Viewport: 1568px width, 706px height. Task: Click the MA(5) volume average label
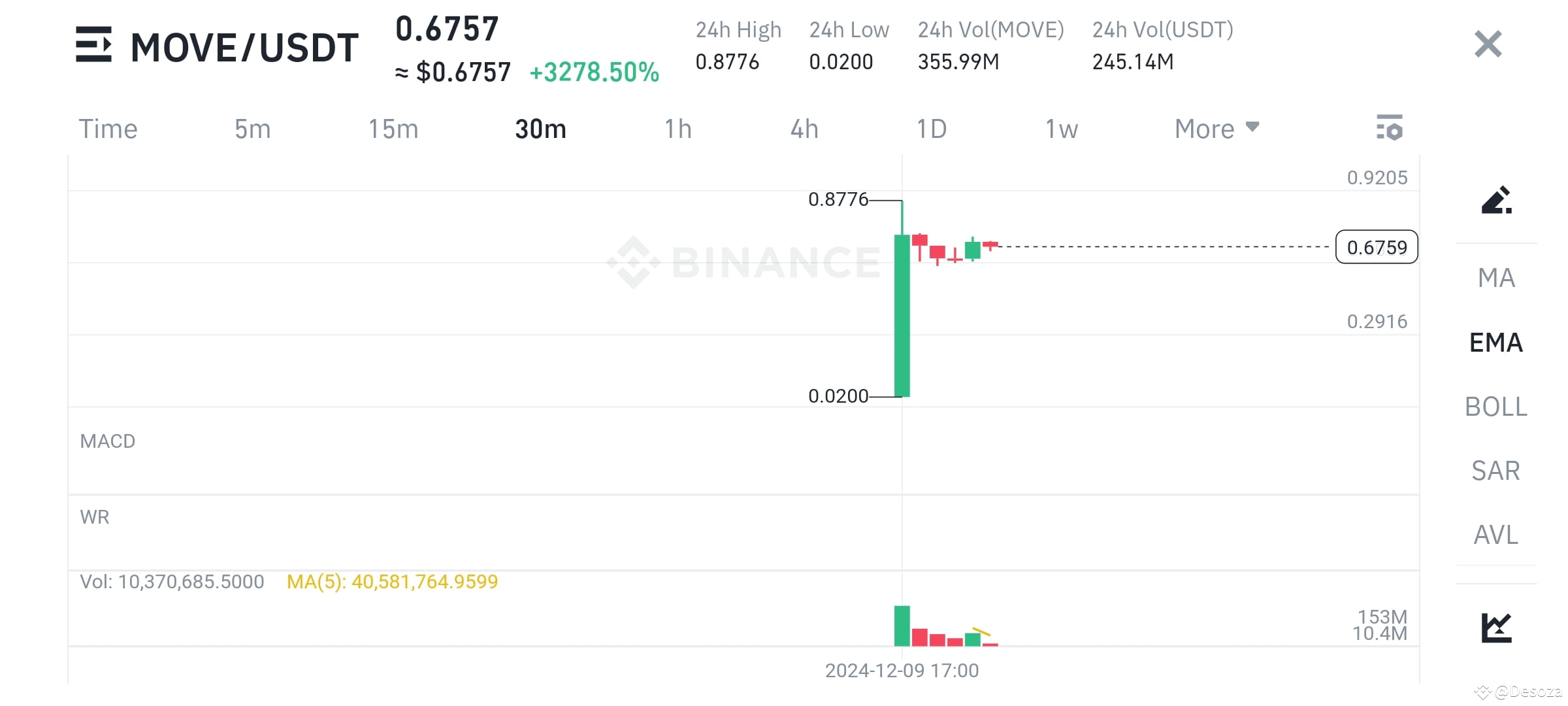[392, 581]
